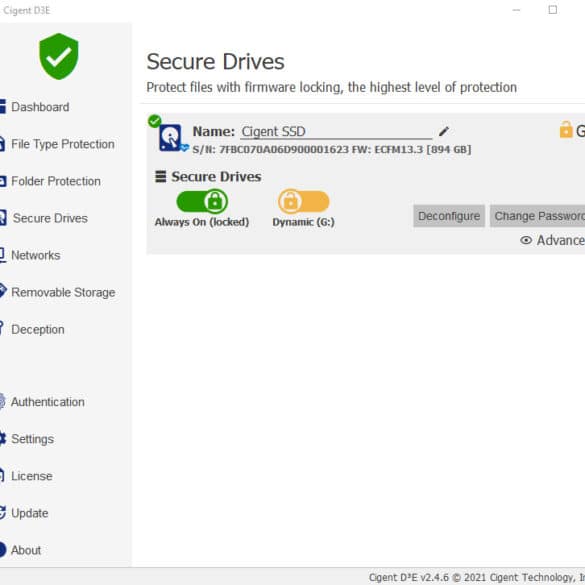Open the Networks section

[36, 255]
